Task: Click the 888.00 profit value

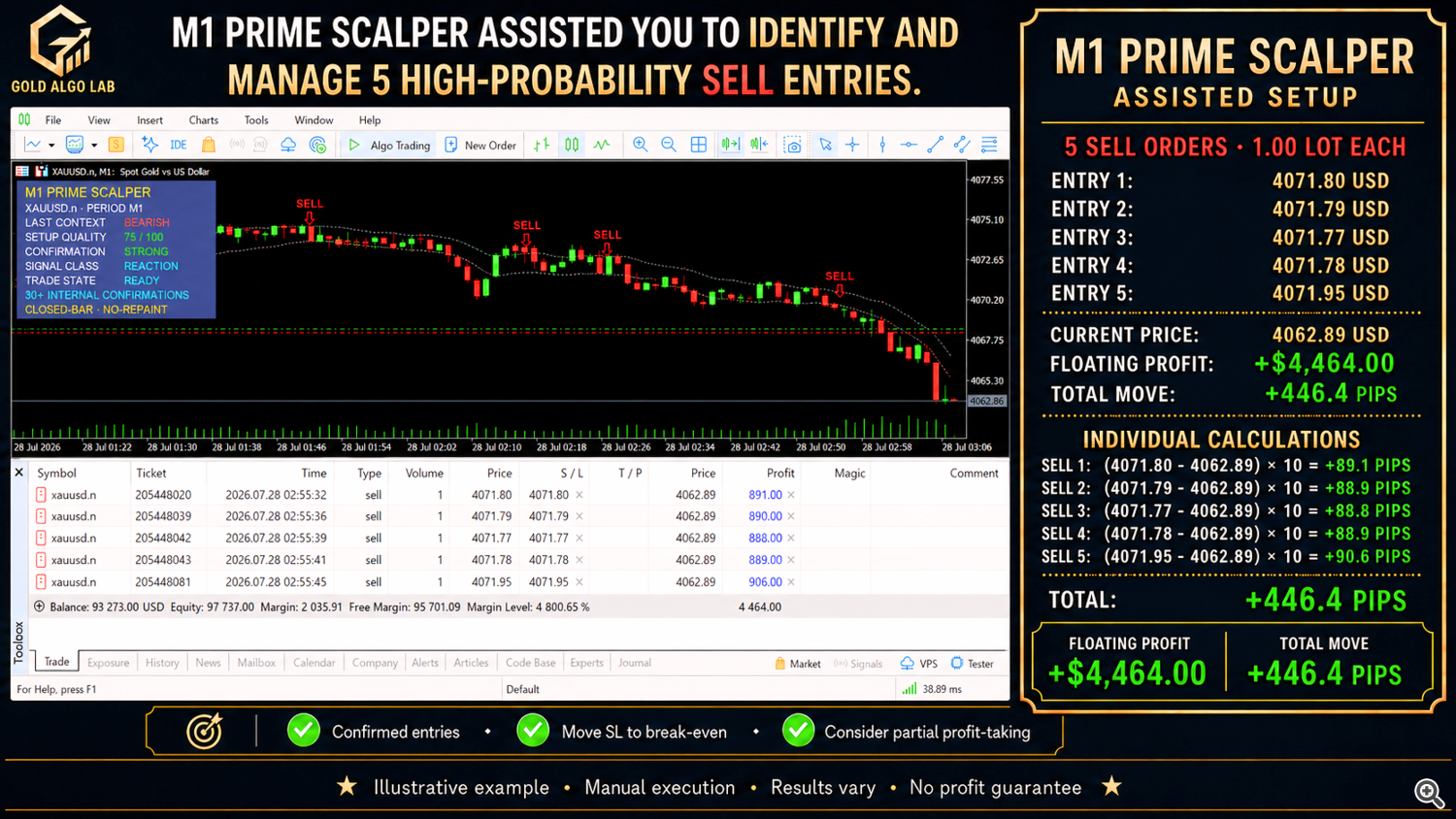Action: point(765,539)
